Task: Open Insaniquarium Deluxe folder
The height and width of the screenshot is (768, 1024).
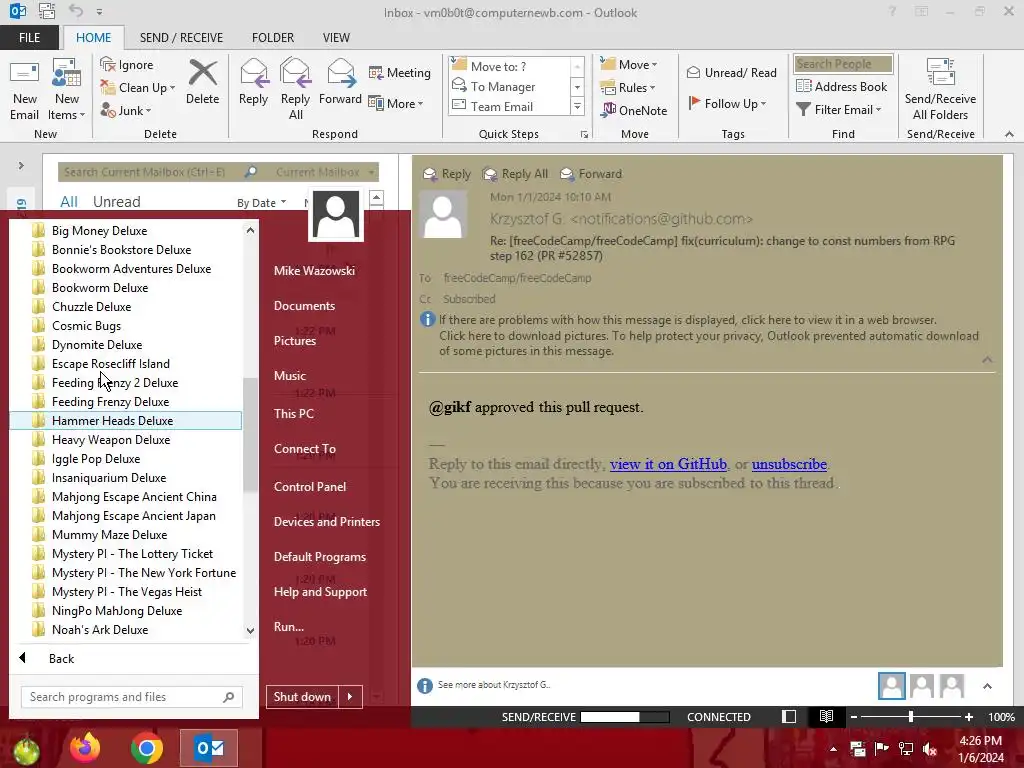Action: (125, 477)
